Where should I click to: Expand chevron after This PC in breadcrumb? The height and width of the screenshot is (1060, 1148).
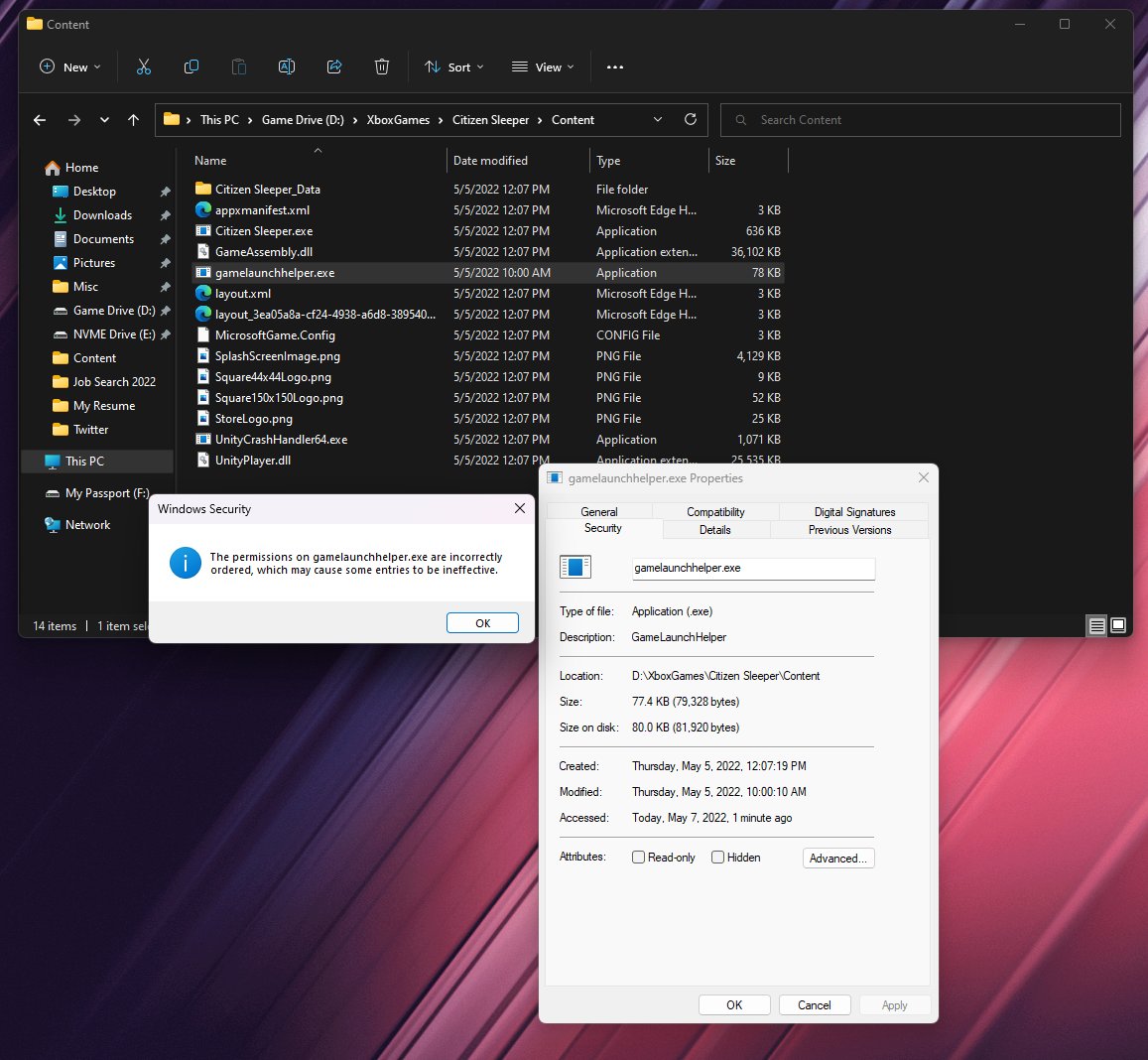coord(250,120)
